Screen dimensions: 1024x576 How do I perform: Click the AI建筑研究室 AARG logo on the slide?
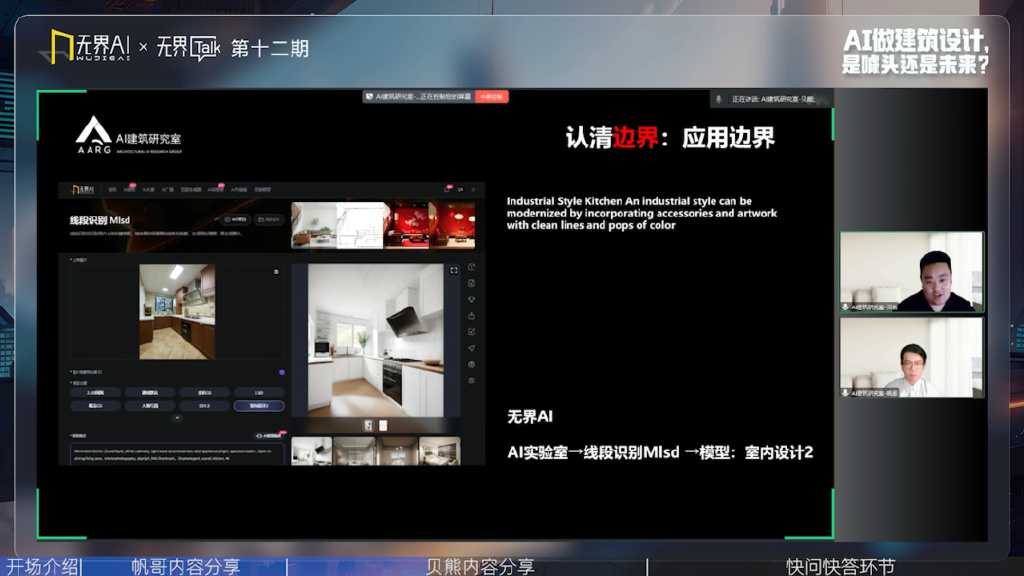[129, 135]
